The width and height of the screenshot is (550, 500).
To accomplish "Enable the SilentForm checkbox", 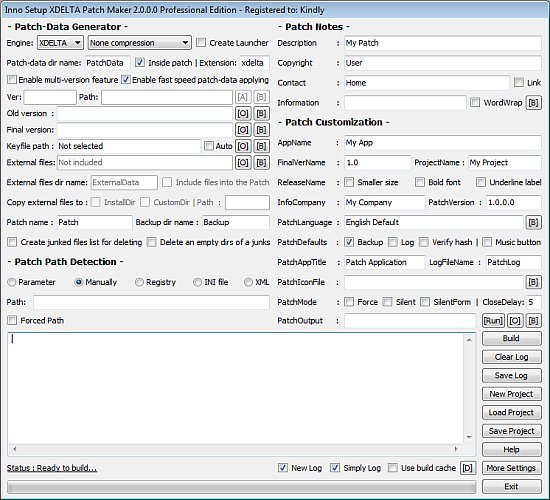I will (425, 302).
